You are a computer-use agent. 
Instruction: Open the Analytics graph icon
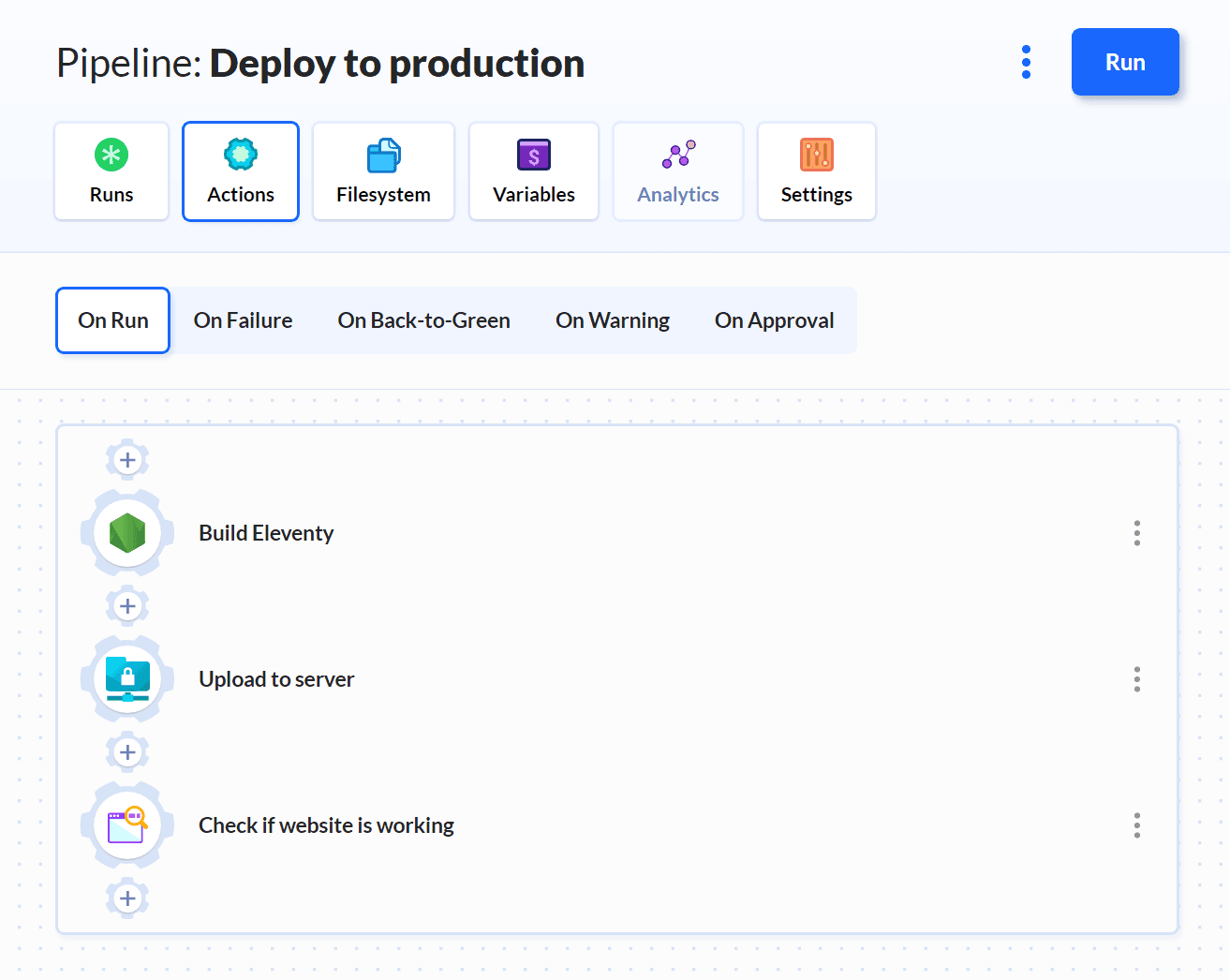coord(677,155)
